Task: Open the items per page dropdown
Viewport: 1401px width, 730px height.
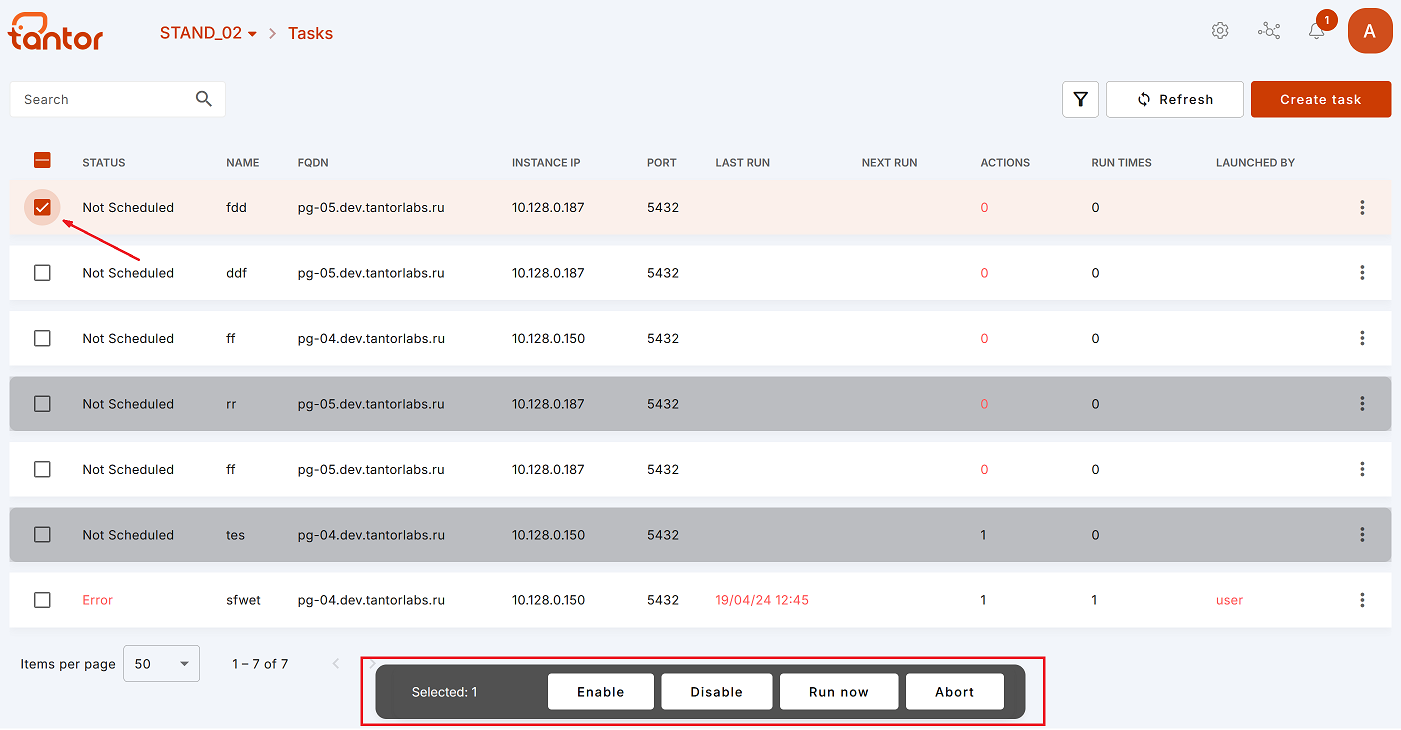Action: pos(161,664)
